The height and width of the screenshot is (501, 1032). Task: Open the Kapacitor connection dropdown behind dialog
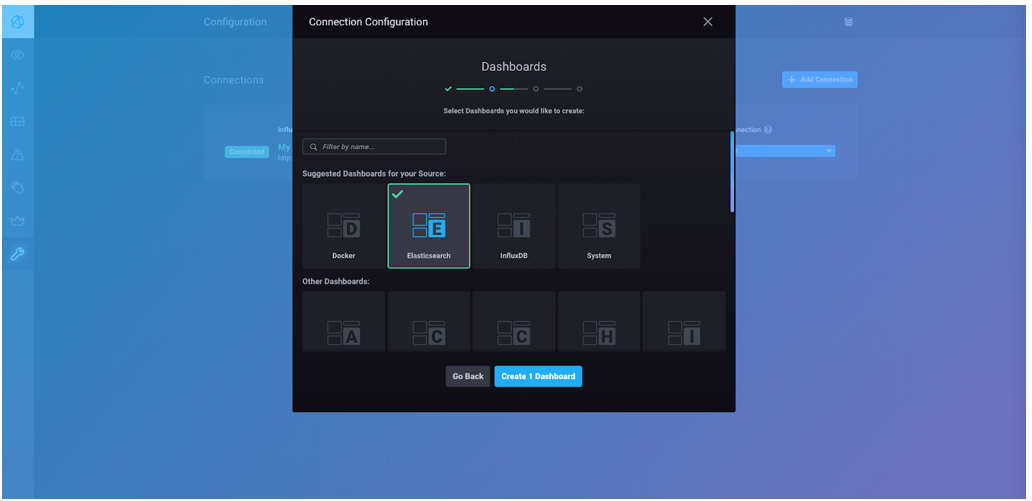click(785, 151)
